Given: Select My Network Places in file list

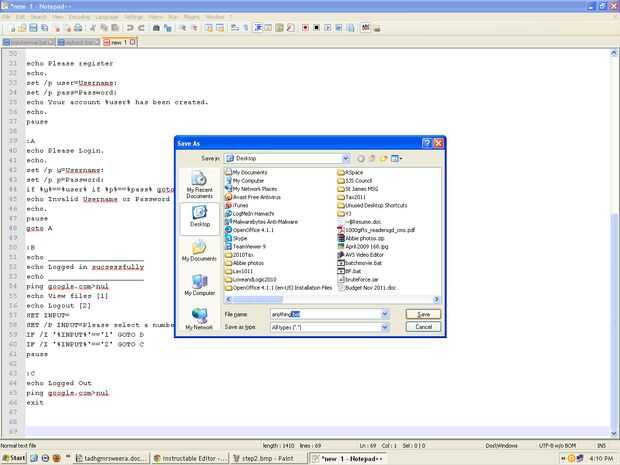Looking at the screenshot, I should 251,189.
